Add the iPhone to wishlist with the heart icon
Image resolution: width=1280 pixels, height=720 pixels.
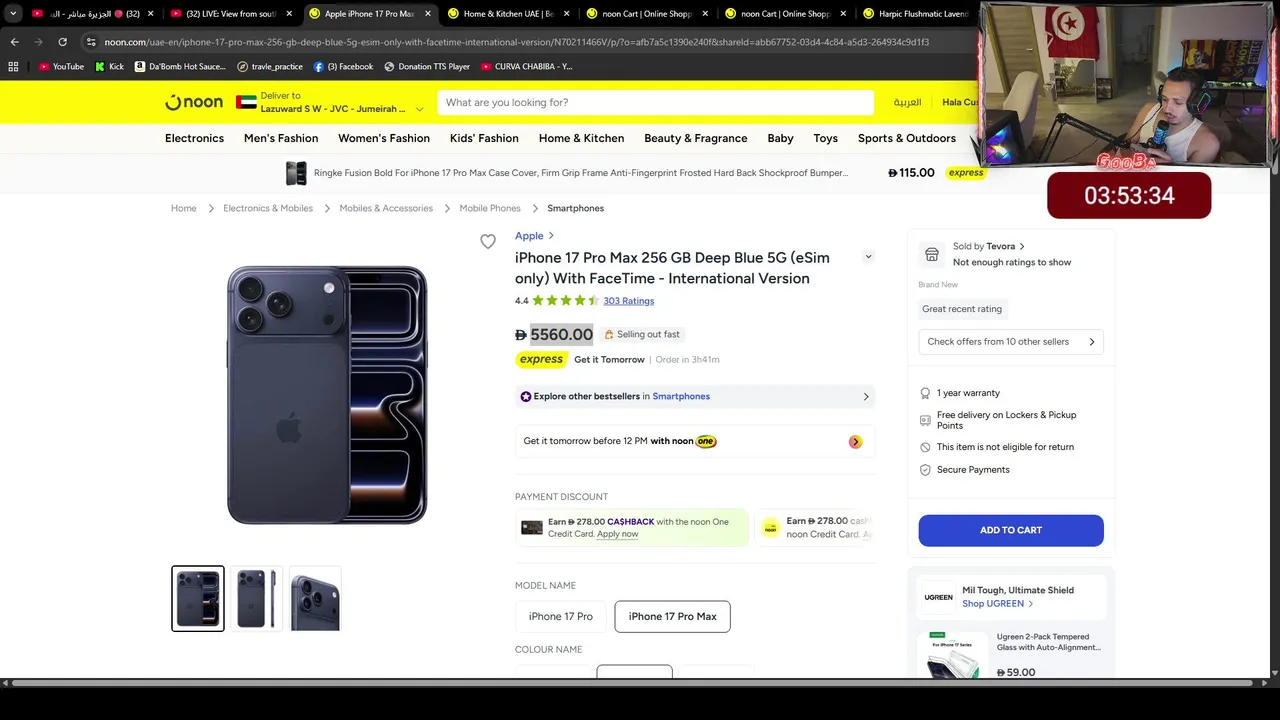487,241
